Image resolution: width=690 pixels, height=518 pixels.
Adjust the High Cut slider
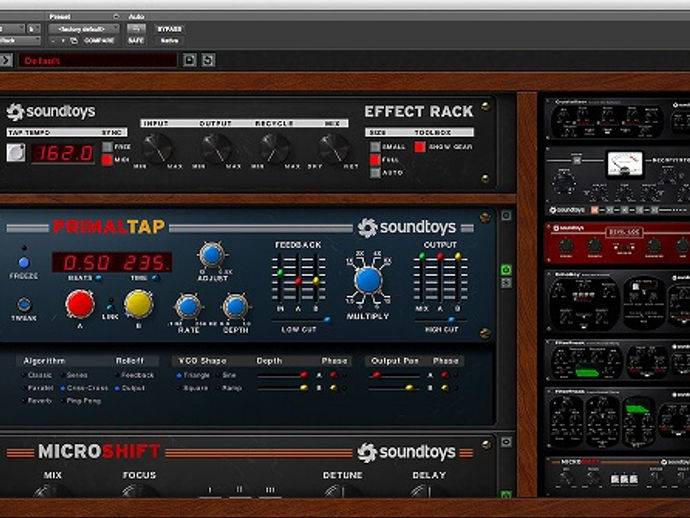(451, 320)
